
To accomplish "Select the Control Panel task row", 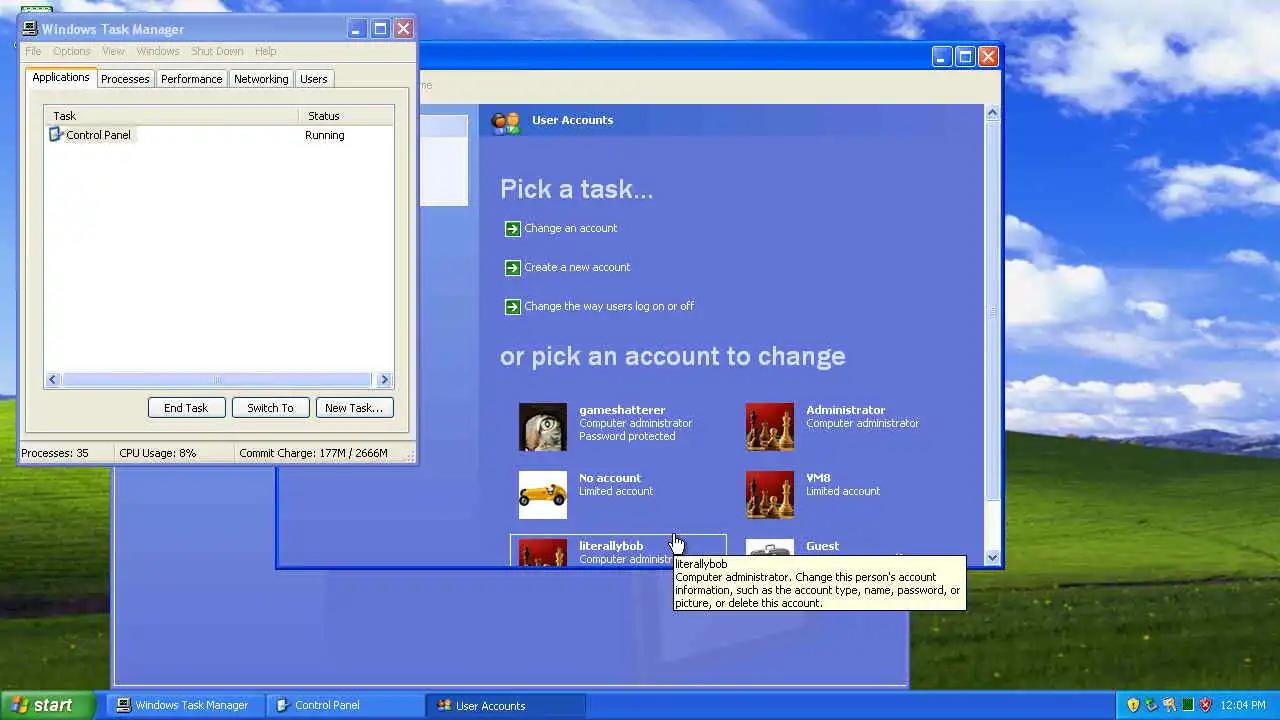I will (x=219, y=135).
